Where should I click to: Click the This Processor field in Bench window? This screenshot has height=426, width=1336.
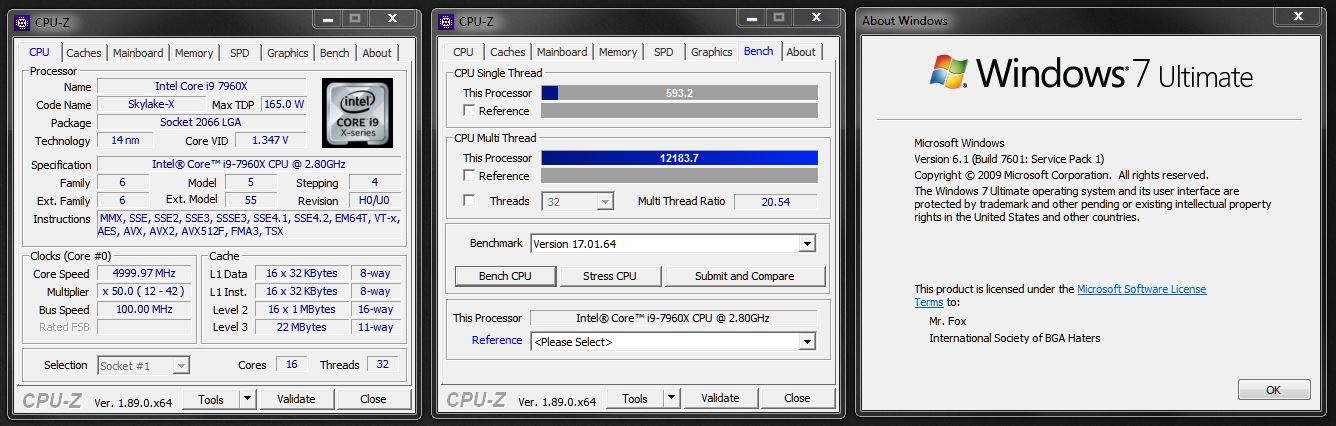pyautogui.click(x=673, y=318)
